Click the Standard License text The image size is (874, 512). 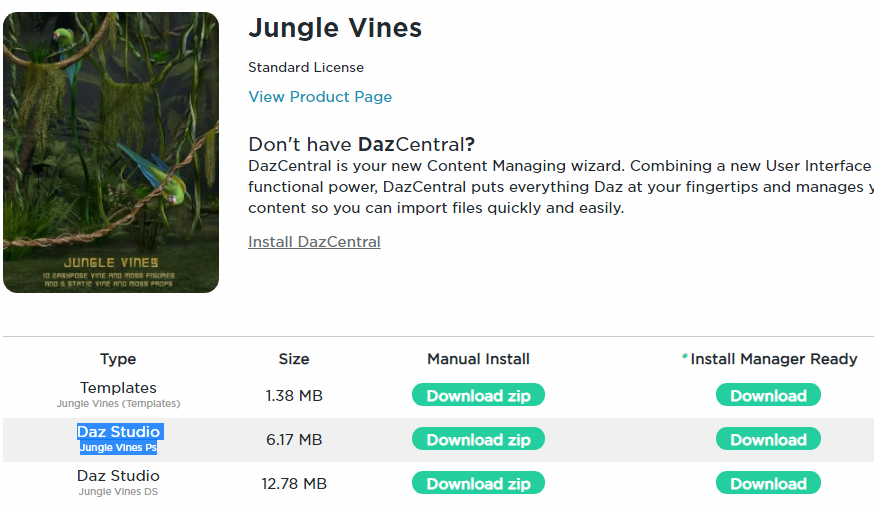[x=306, y=68]
